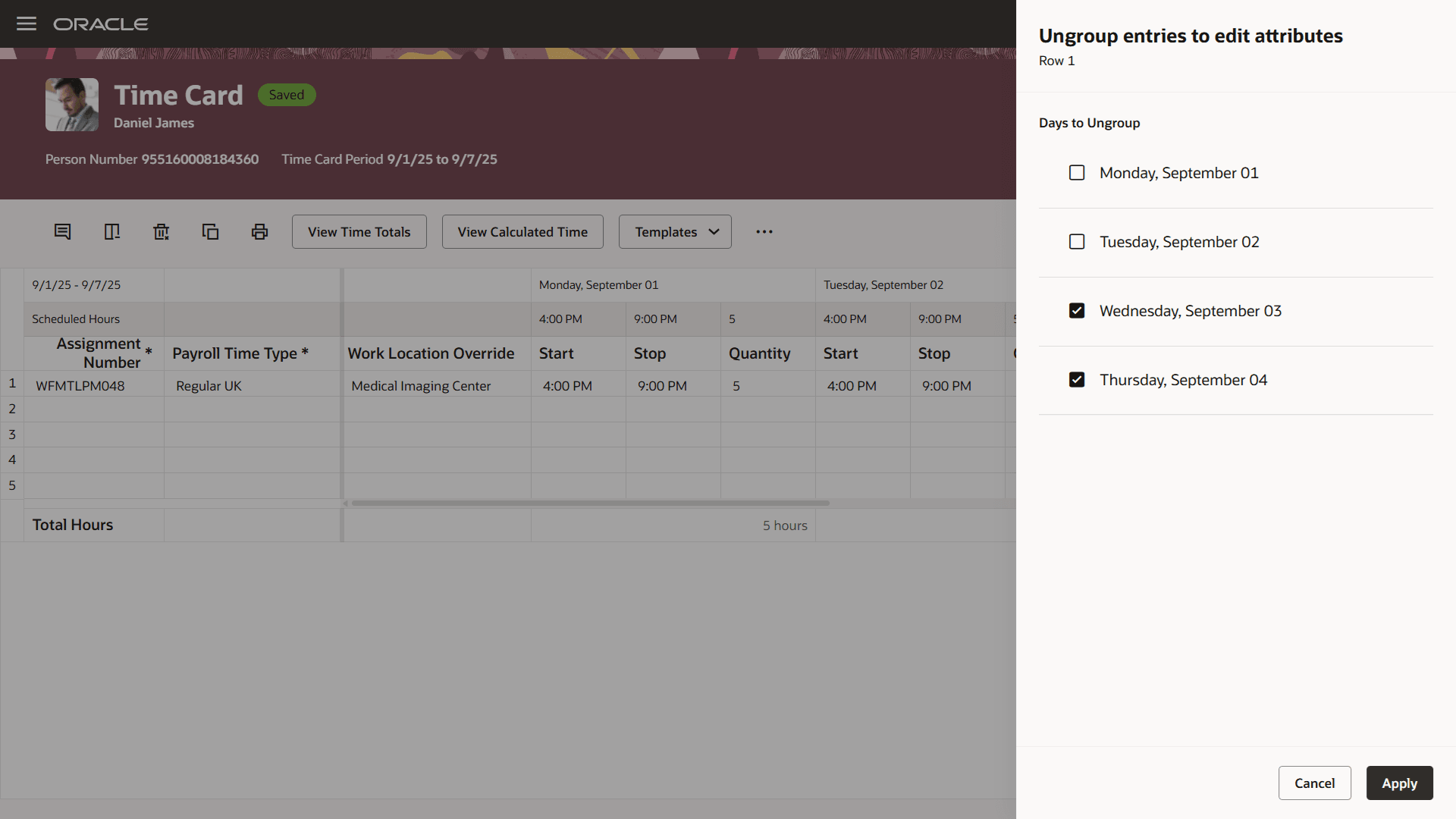Viewport: 1456px width, 819px height.
Task: Click the print icon
Action: tap(259, 231)
